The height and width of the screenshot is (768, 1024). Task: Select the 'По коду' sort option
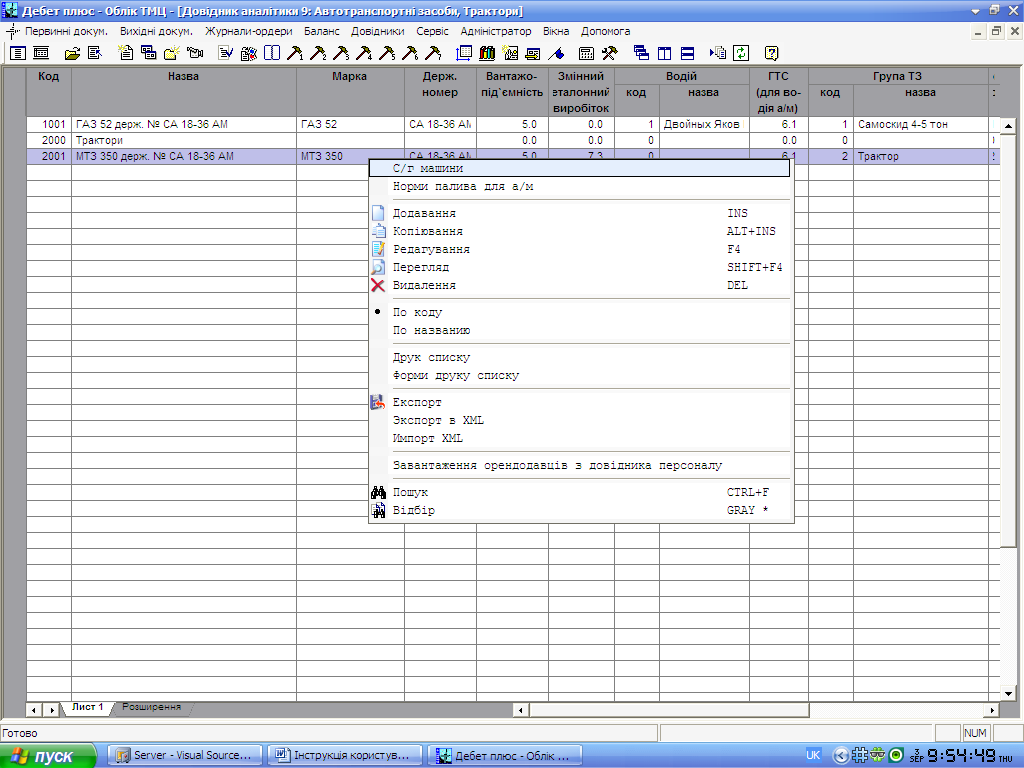click(579, 312)
